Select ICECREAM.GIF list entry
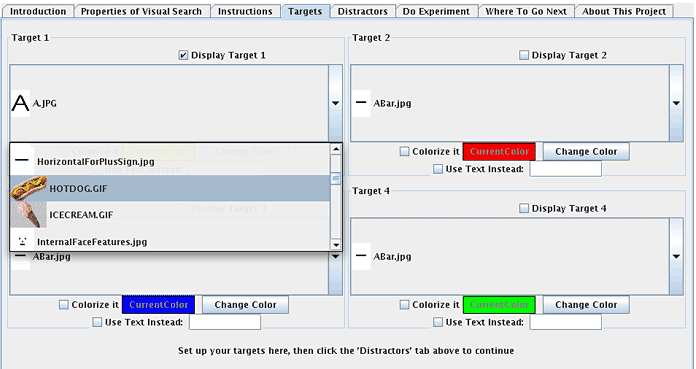 (x=170, y=214)
